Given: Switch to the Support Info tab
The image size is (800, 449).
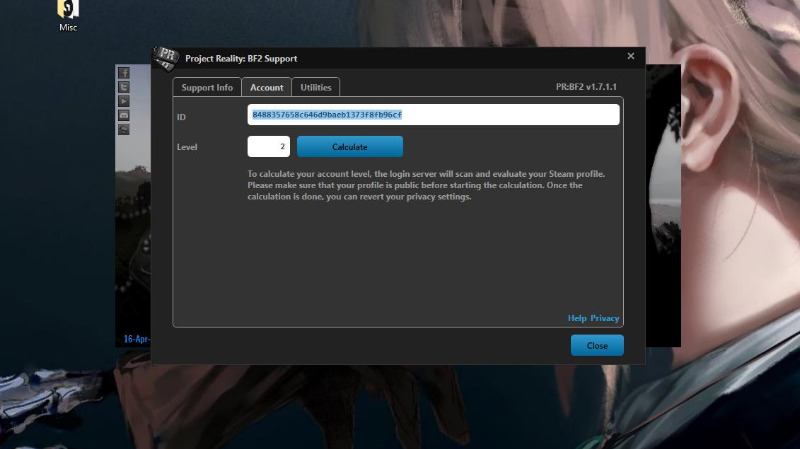Looking at the screenshot, I should tap(207, 87).
